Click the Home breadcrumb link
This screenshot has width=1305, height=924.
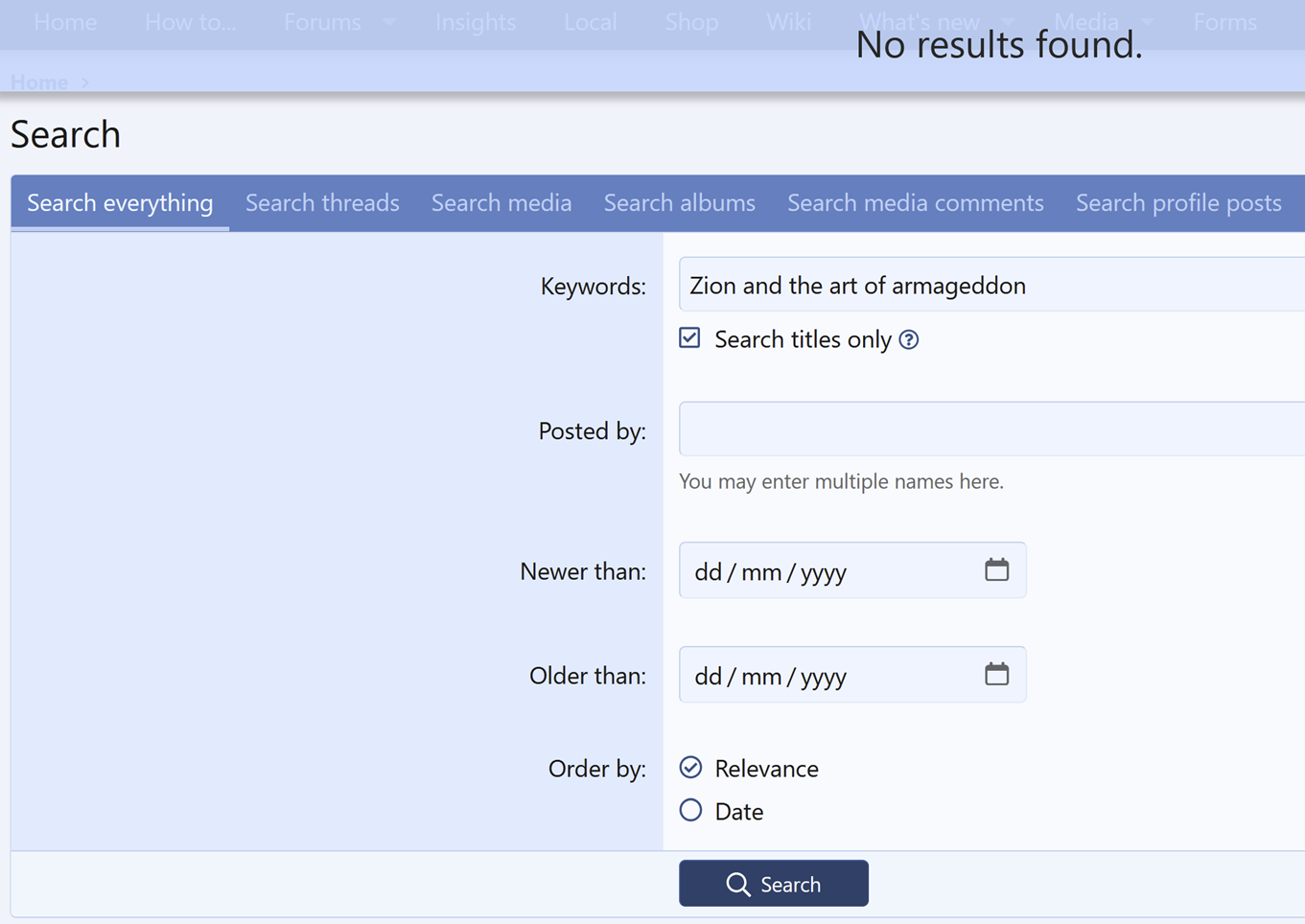39,82
